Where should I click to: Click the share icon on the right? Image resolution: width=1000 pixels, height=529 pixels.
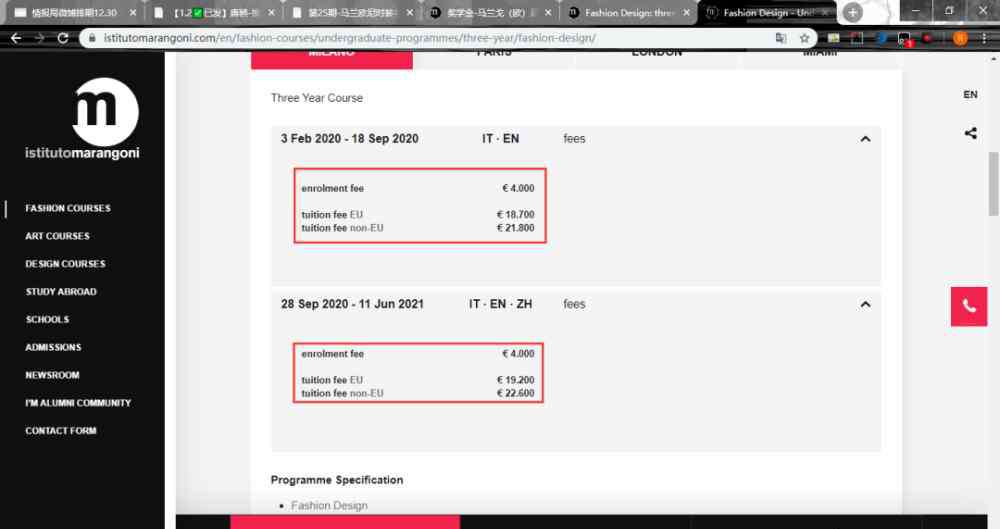click(x=970, y=133)
